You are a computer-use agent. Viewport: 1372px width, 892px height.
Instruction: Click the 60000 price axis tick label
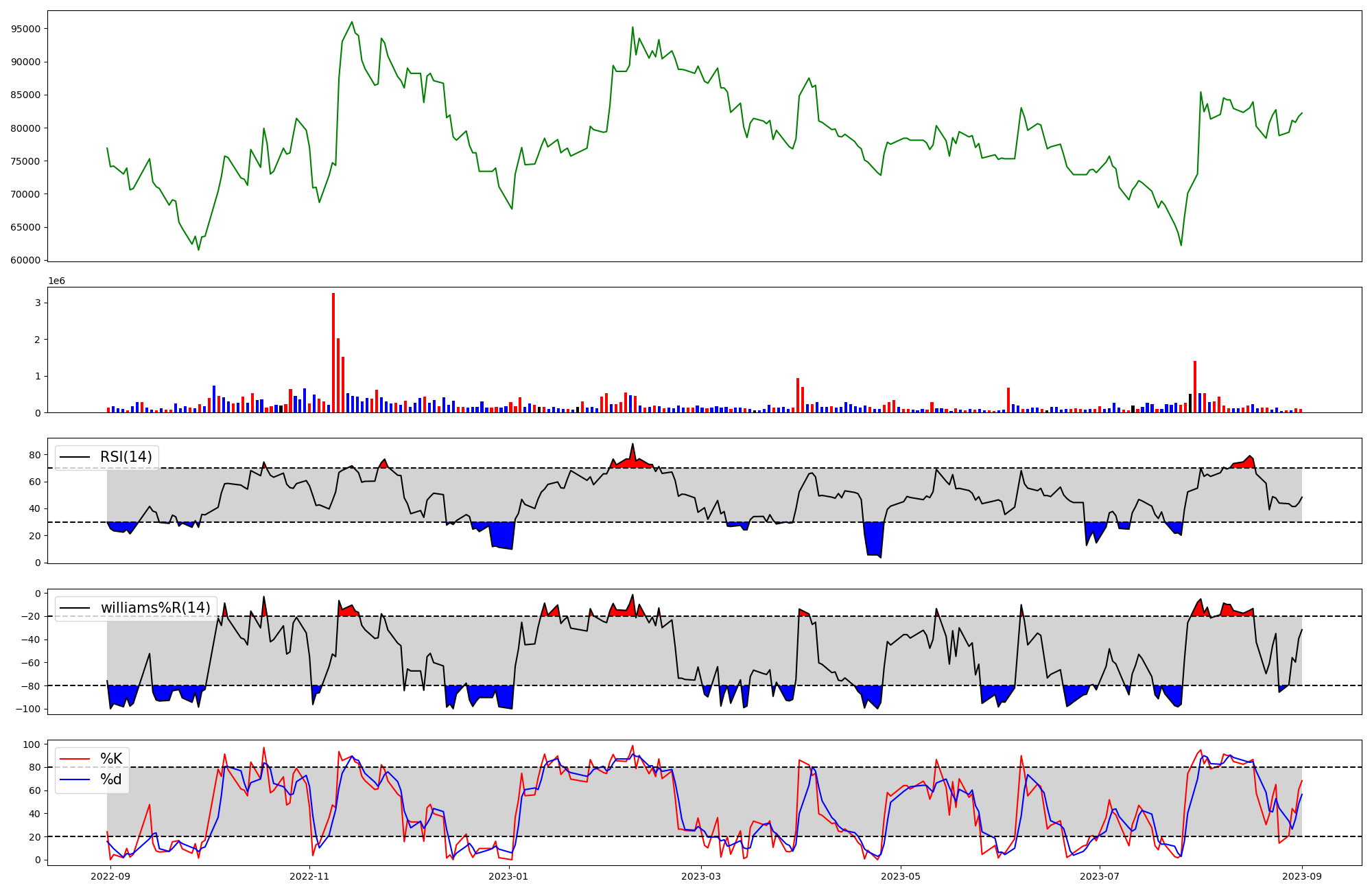tap(26, 260)
